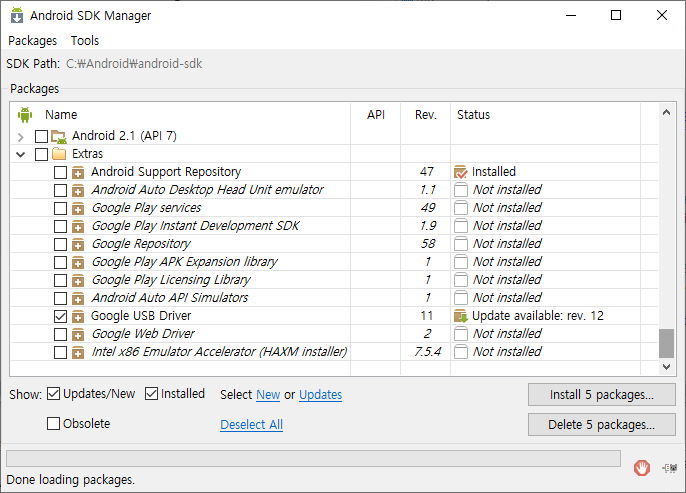Open the Tools menu
This screenshot has height=493, width=686.
coord(85,41)
